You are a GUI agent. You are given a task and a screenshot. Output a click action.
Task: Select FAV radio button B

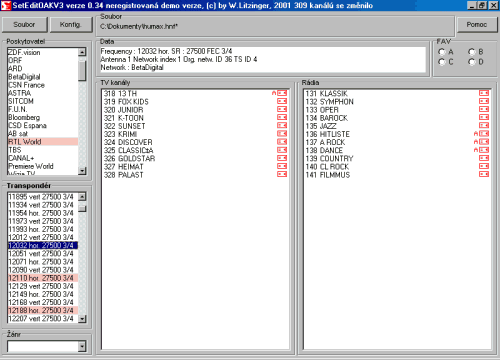coord(472,52)
